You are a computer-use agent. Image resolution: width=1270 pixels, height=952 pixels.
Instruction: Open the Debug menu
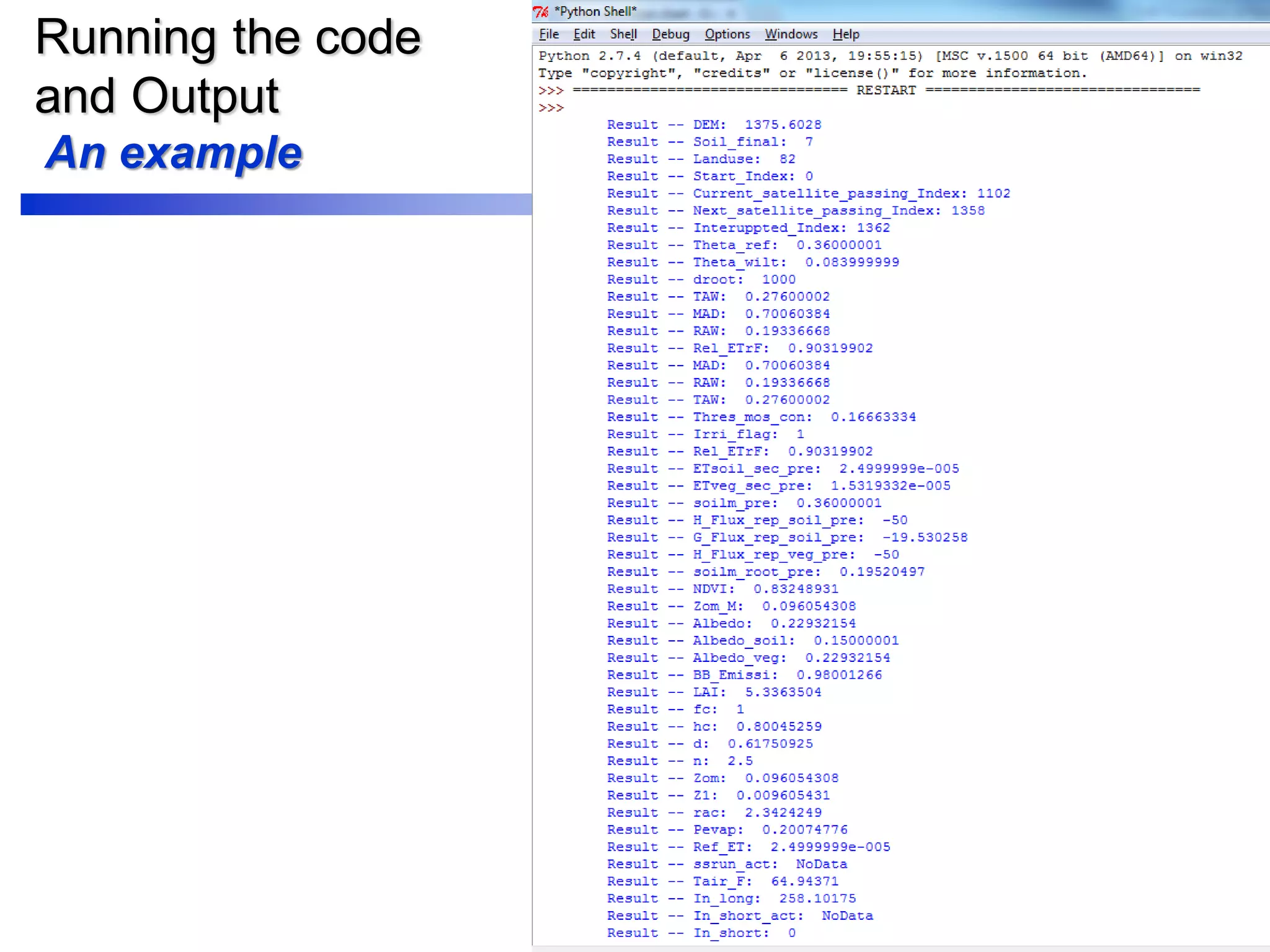tap(670, 34)
